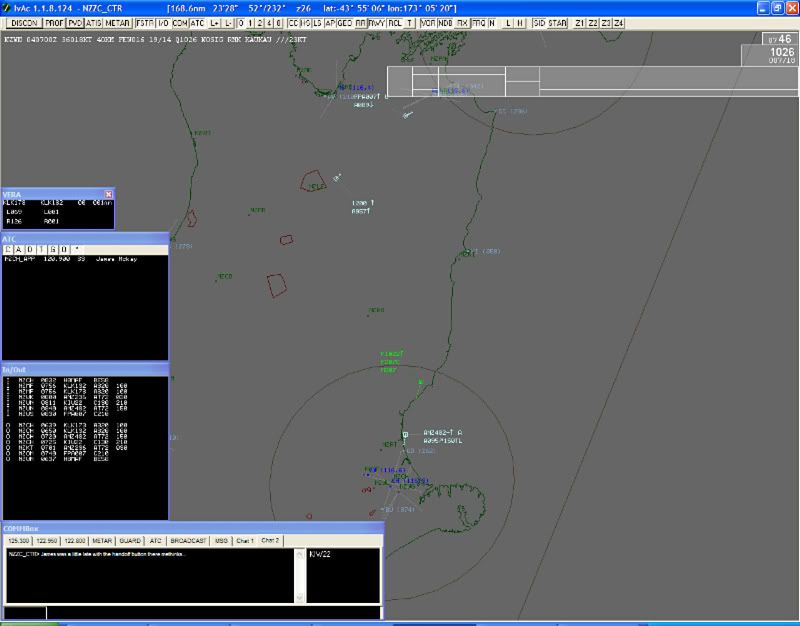Switch to the Chat 1 tab
This screenshot has height=626, width=800.
(245, 540)
